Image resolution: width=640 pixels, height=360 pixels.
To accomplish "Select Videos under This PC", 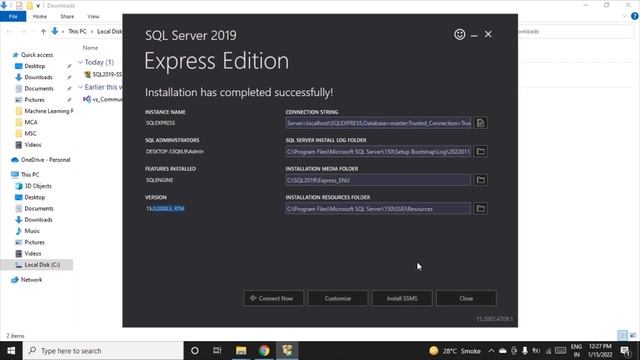I will coord(32,253).
